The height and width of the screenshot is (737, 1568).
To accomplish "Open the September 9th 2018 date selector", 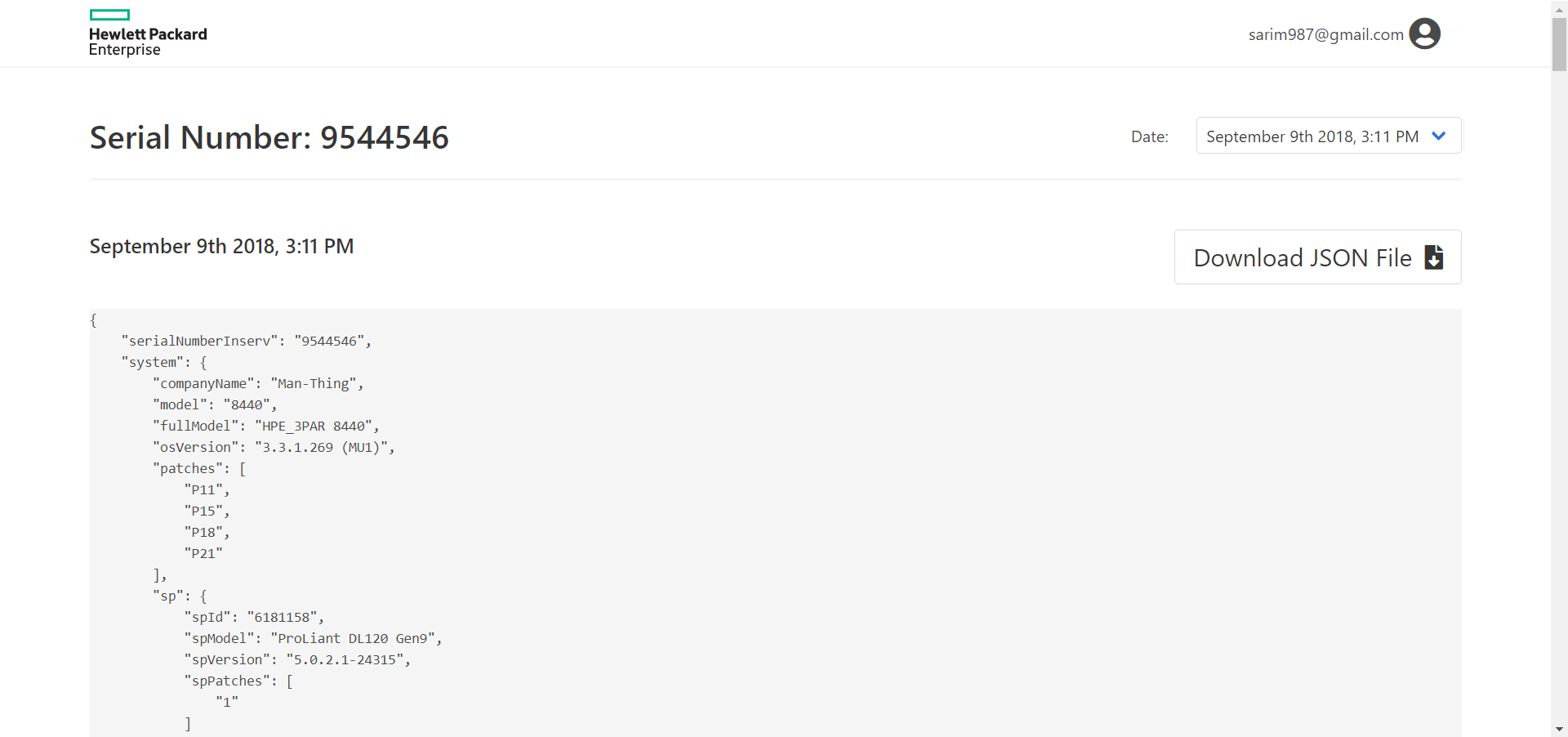I will [x=1329, y=136].
